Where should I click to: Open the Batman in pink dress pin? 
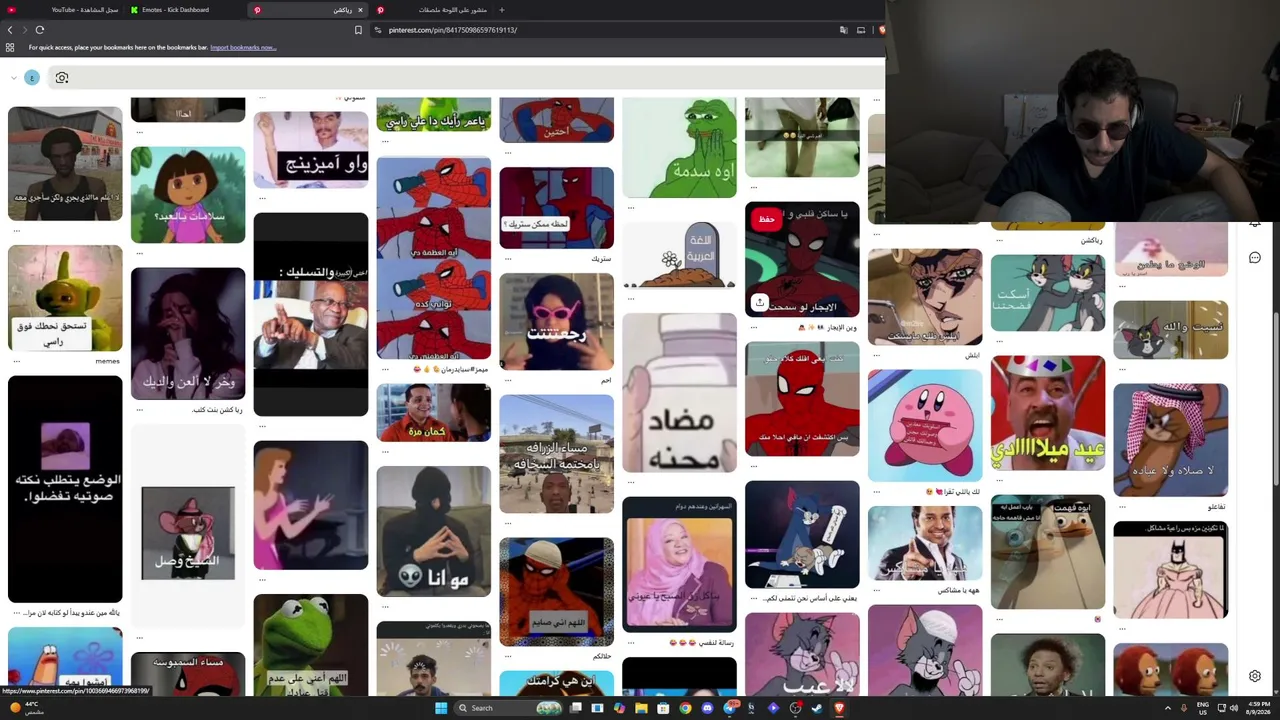[x=1171, y=570]
